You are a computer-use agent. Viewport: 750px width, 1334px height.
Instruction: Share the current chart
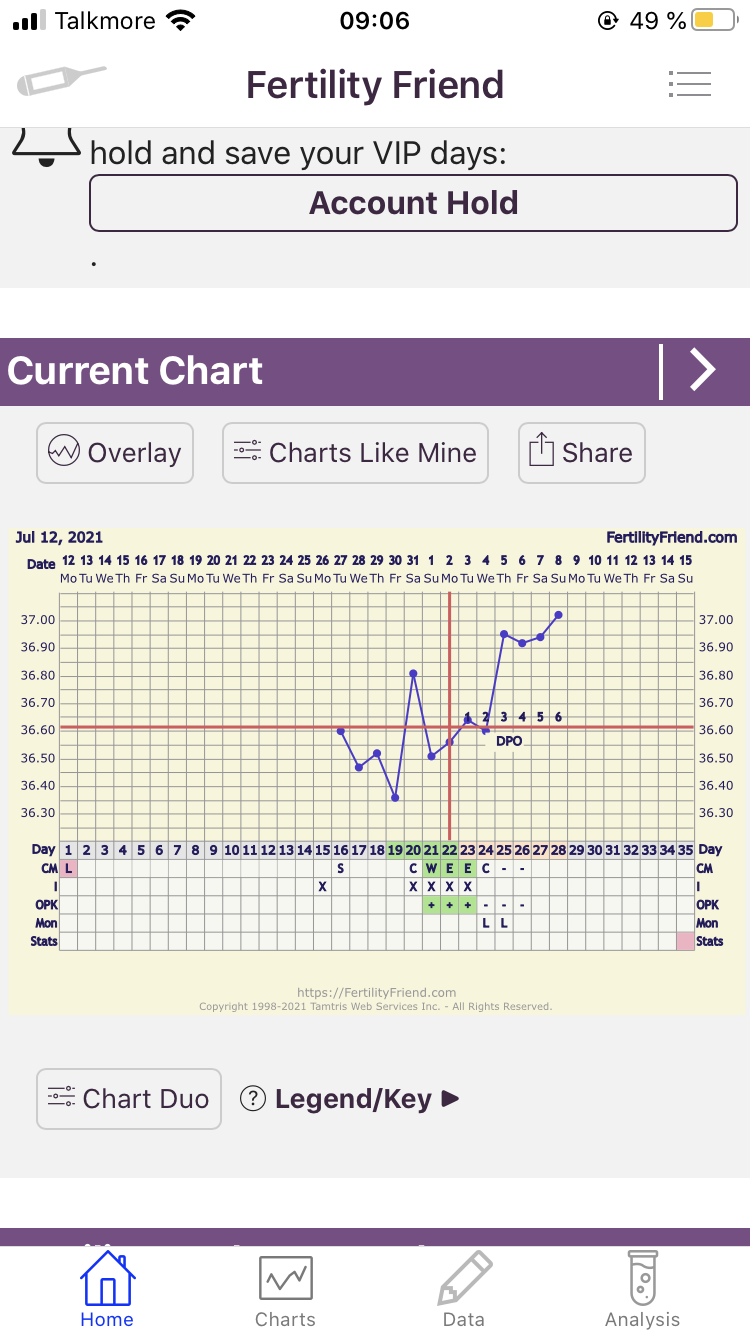coord(581,453)
